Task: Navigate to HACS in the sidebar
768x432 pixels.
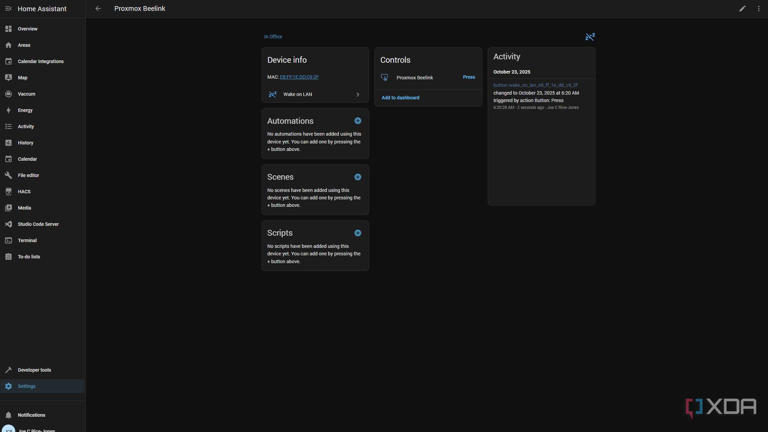Action: point(24,191)
